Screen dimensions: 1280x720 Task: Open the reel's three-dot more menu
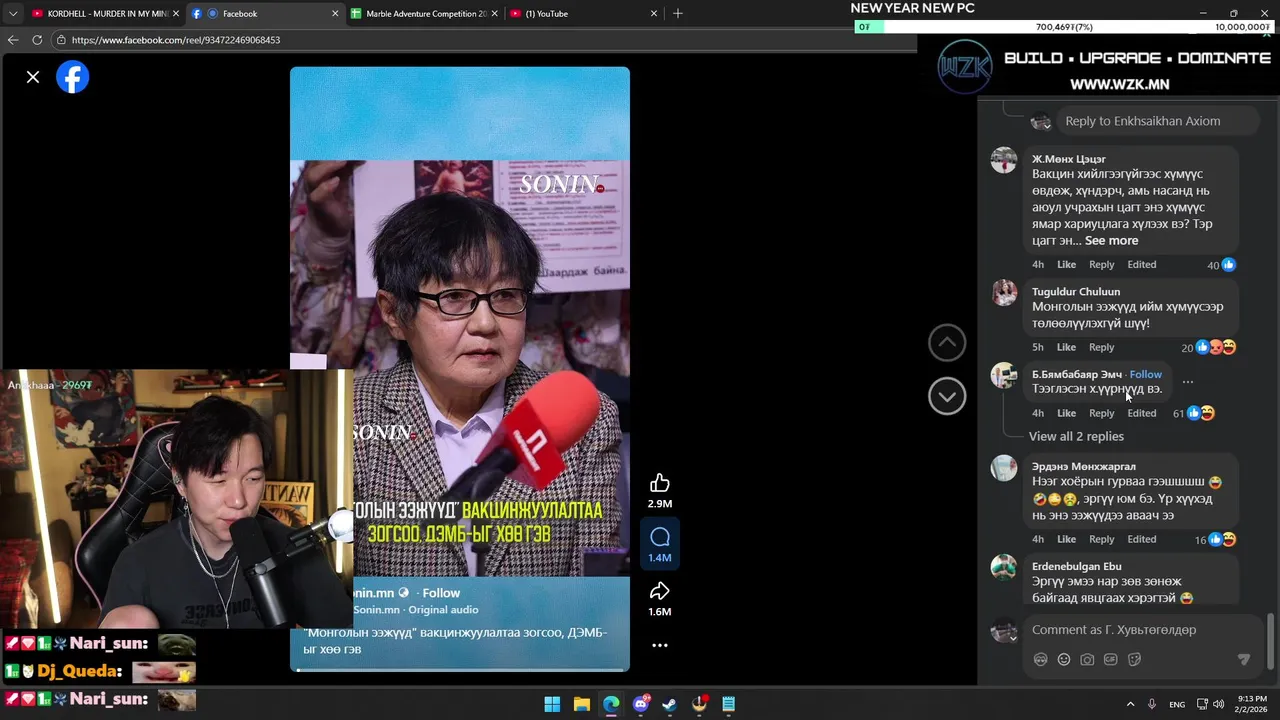click(x=660, y=645)
